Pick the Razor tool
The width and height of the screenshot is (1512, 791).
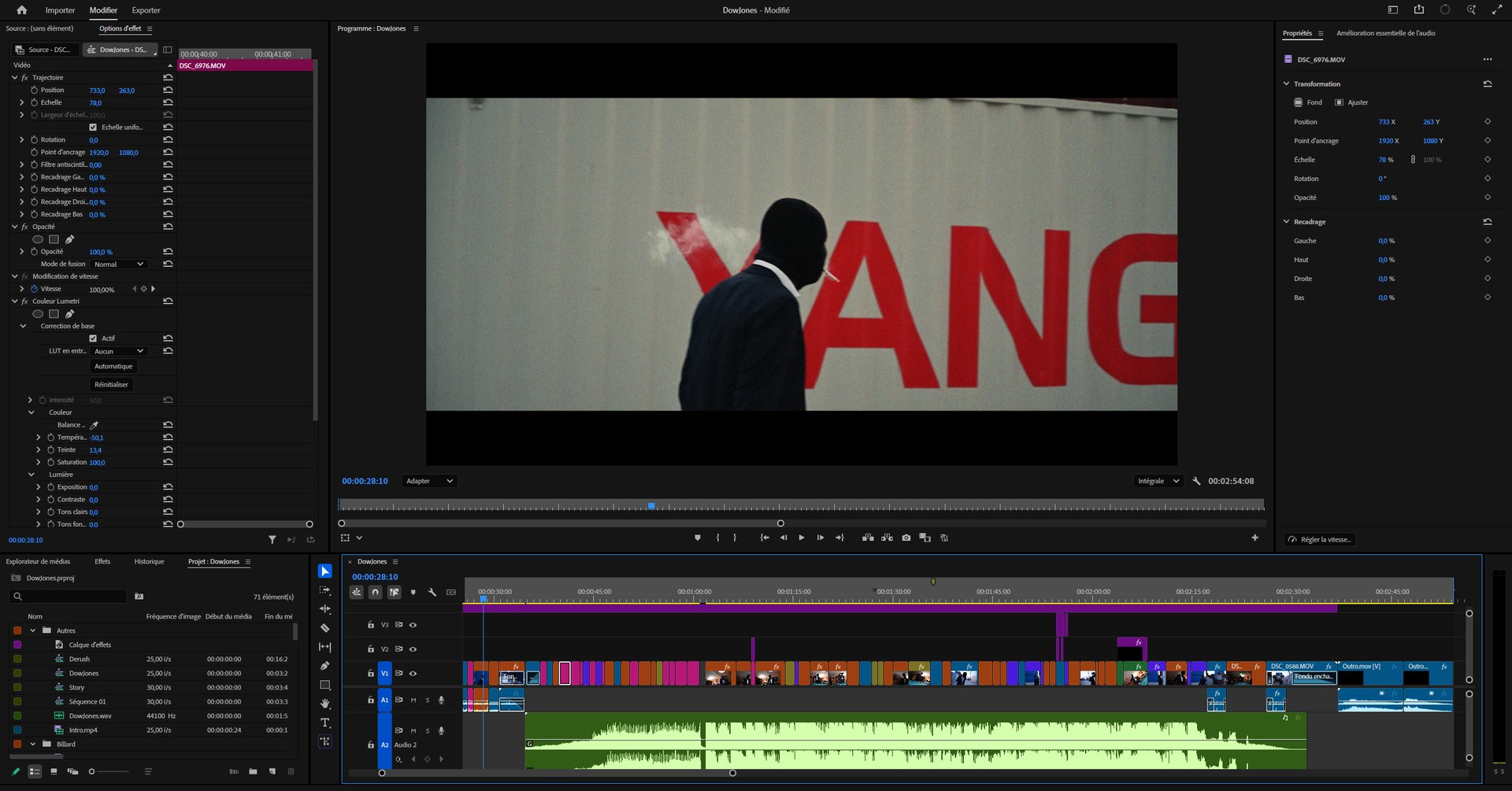pos(325,628)
